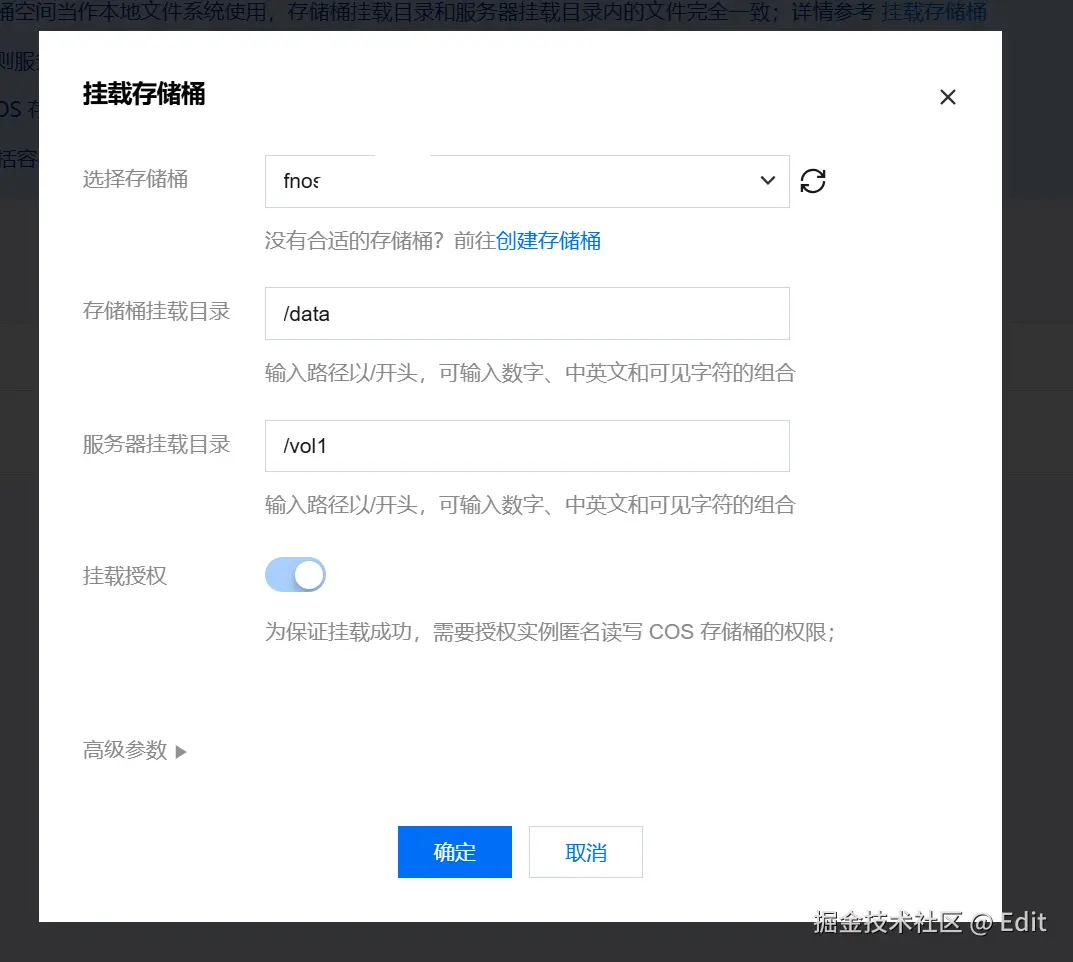This screenshot has height=962, width=1073.
Task: Click the refresh icon next to bucket selector
Action: 812,181
